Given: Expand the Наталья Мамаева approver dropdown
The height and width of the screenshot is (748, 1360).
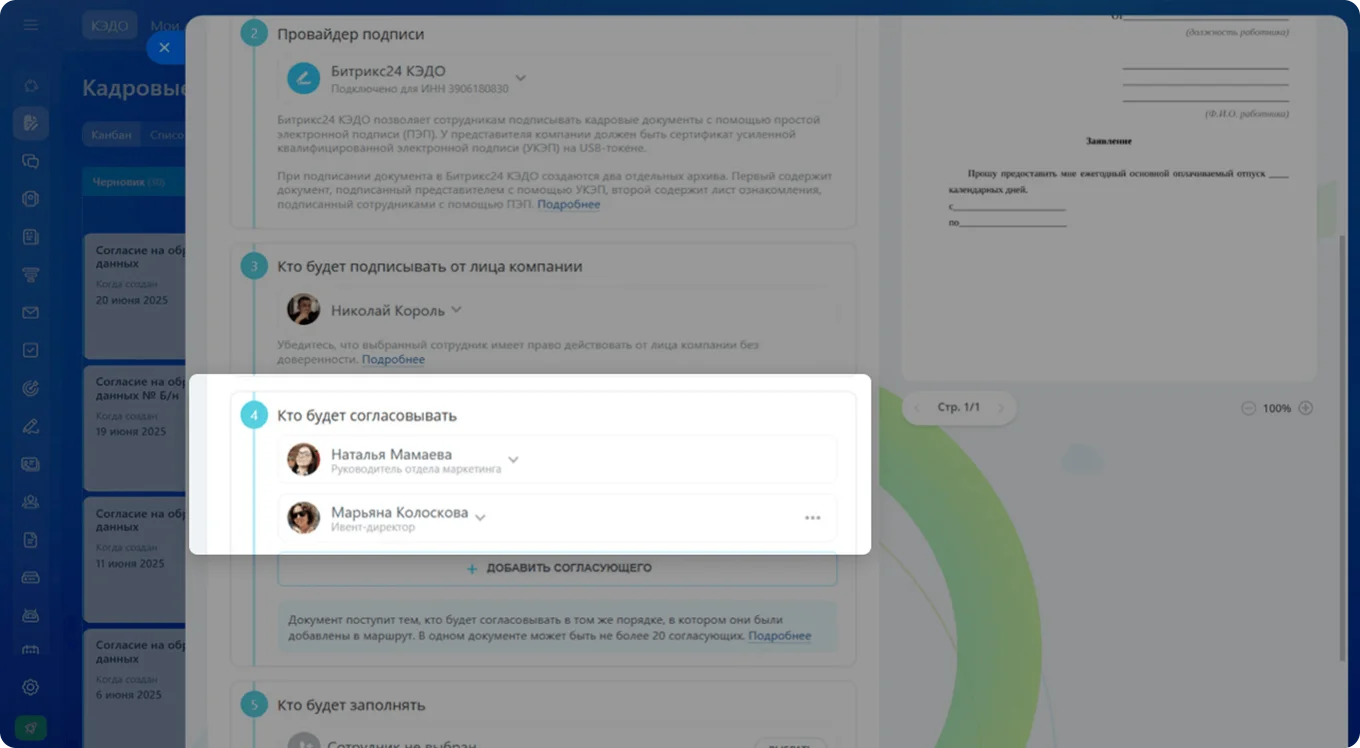Looking at the screenshot, I should point(513,459).
